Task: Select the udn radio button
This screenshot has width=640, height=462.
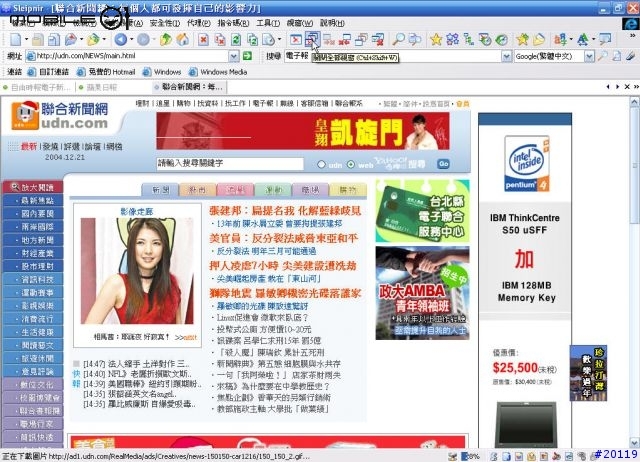Action: click(x=321, y=164)
